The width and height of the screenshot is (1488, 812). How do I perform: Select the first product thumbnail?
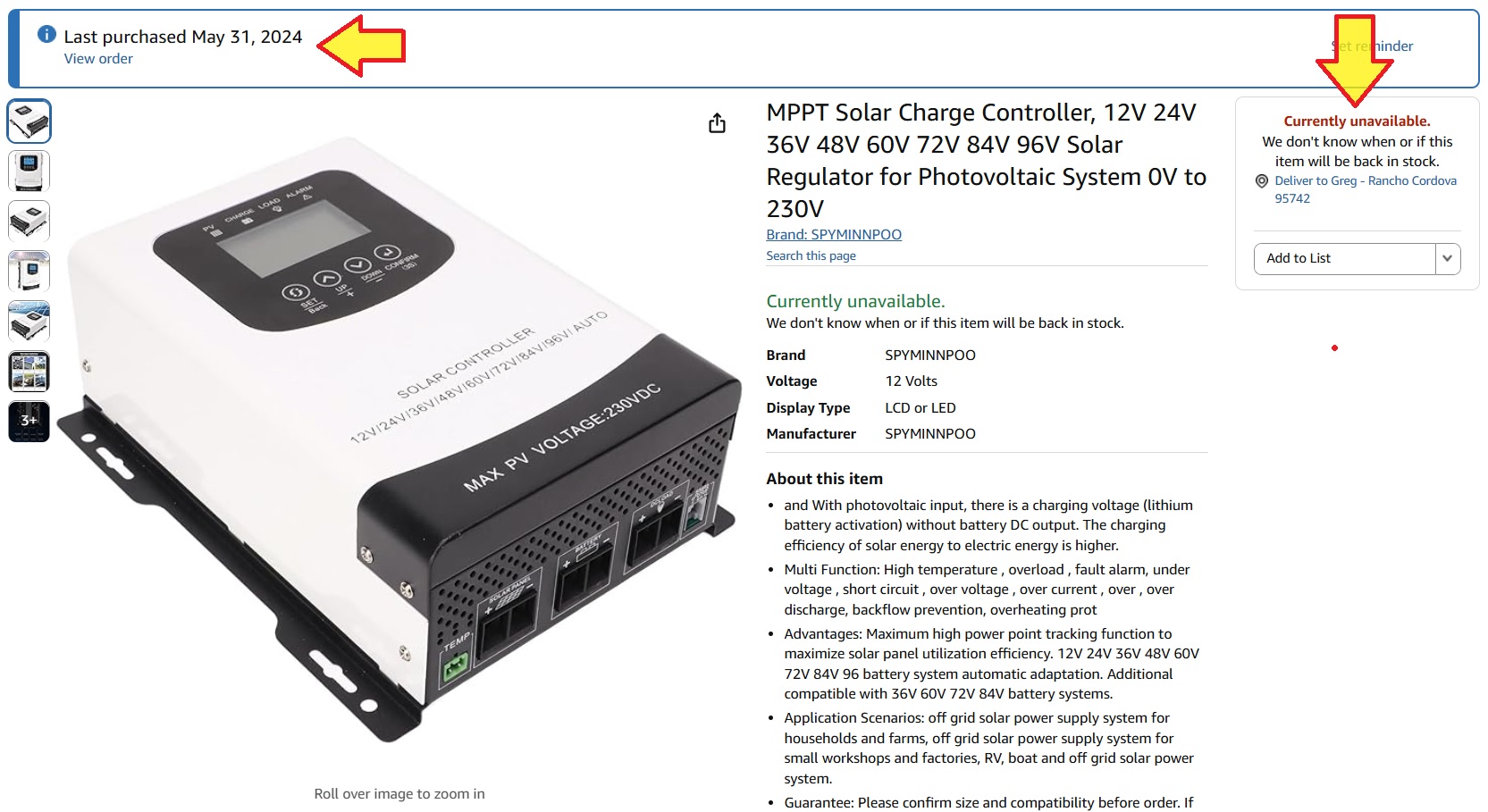pyautogui.click(x=29, y=121)
